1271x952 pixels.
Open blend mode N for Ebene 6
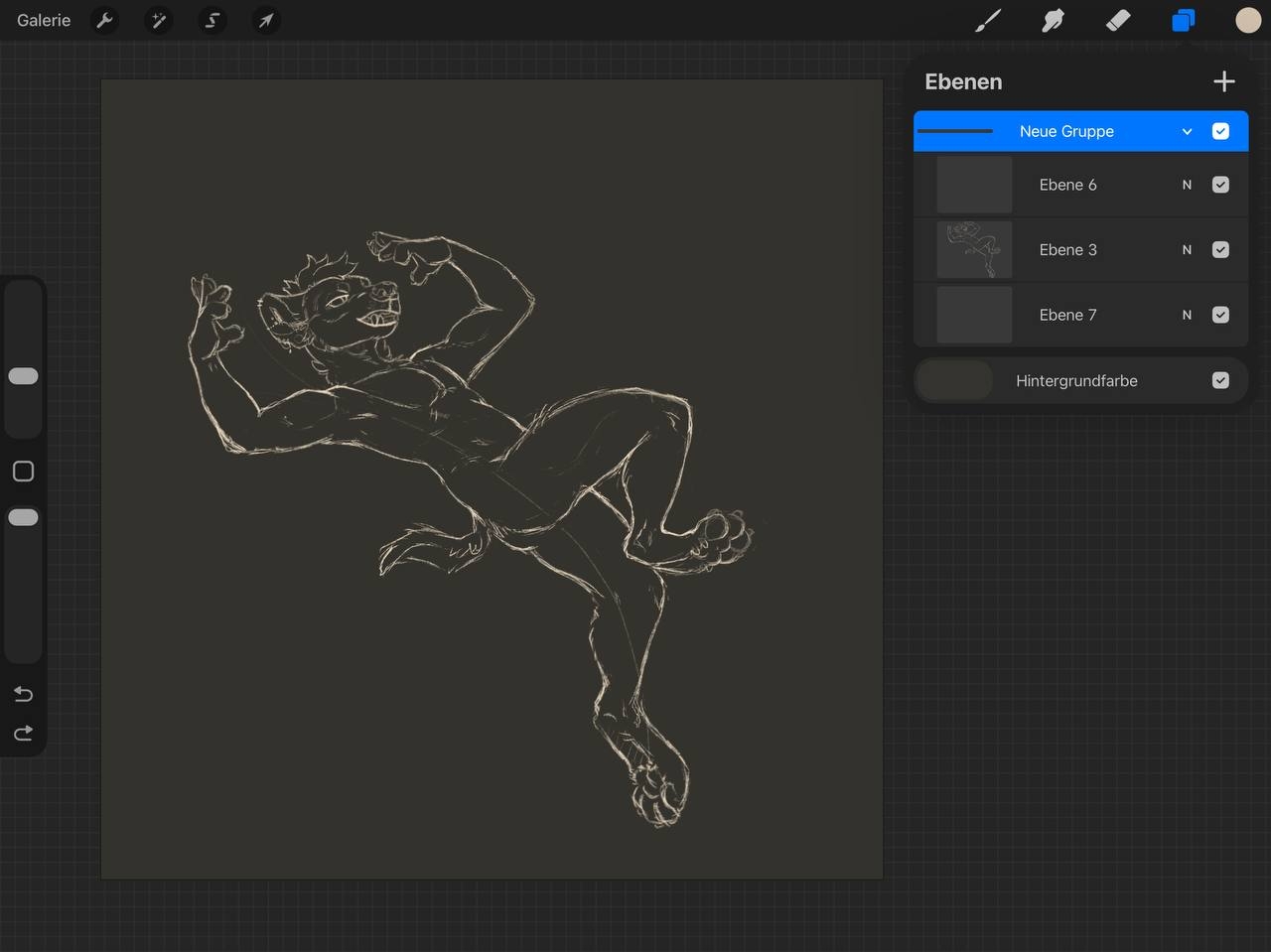[1187, 185]
